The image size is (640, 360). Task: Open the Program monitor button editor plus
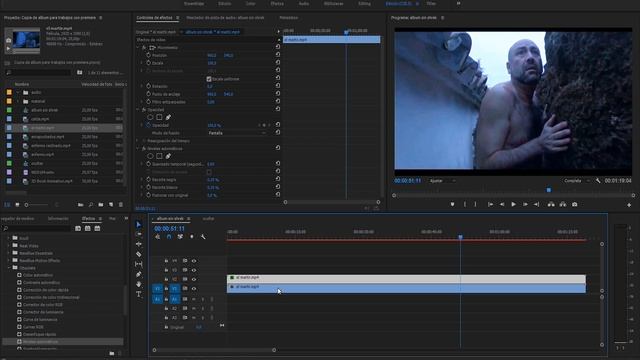(x=629, y=205)
